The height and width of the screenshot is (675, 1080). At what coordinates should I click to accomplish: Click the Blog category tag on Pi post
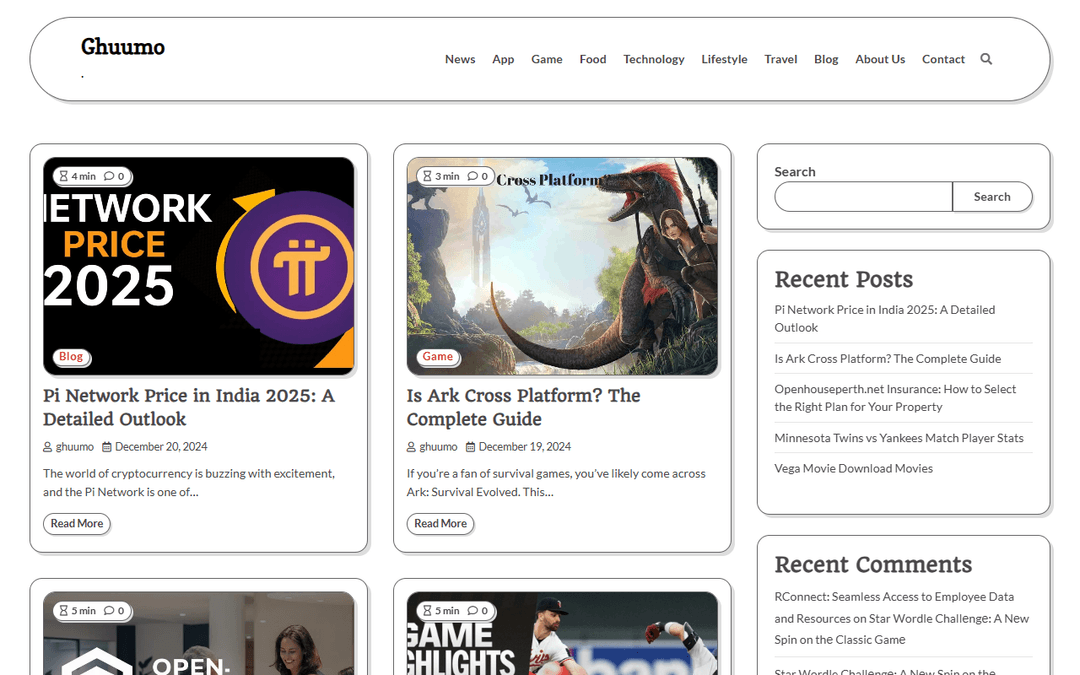pos(71,356)
